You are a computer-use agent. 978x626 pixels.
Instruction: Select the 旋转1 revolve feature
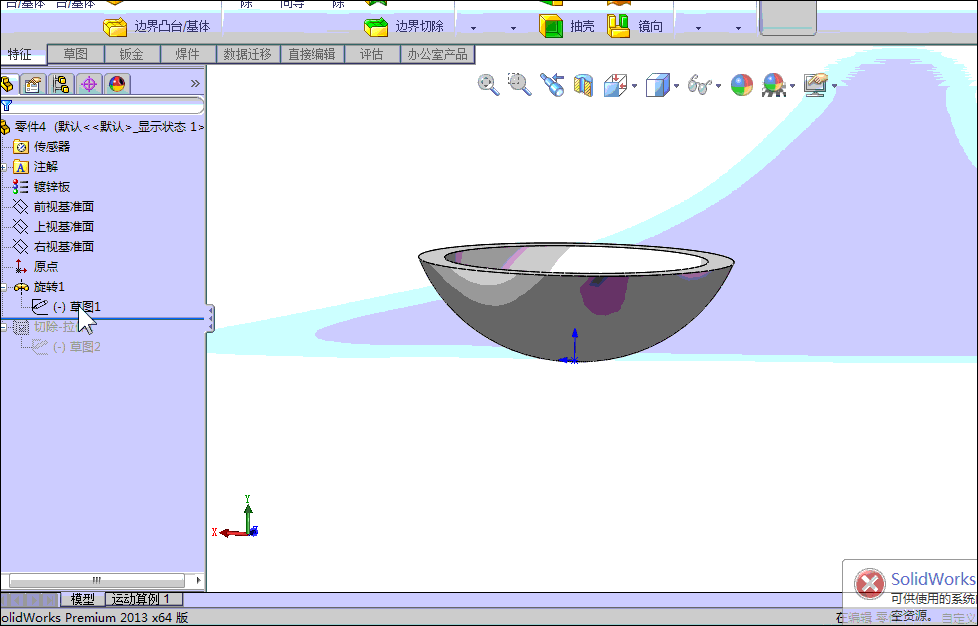click(x=39, y=287)
